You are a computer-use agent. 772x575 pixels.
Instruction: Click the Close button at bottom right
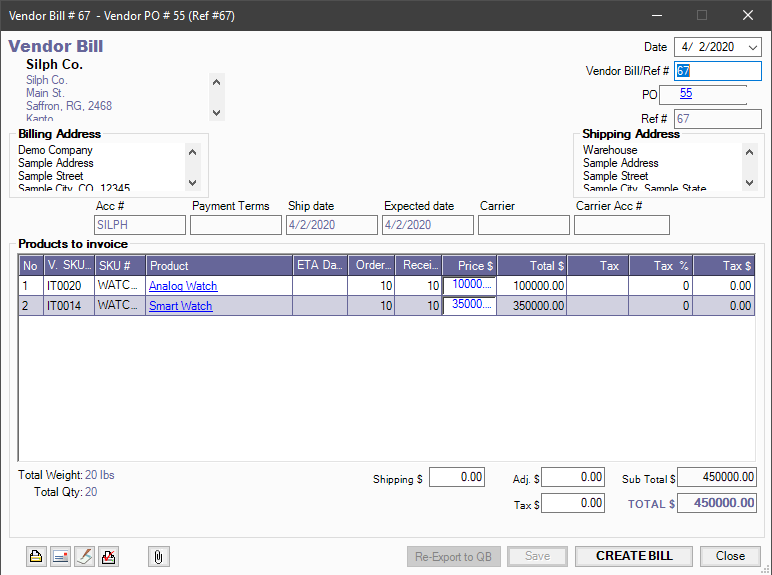[729, 556]
